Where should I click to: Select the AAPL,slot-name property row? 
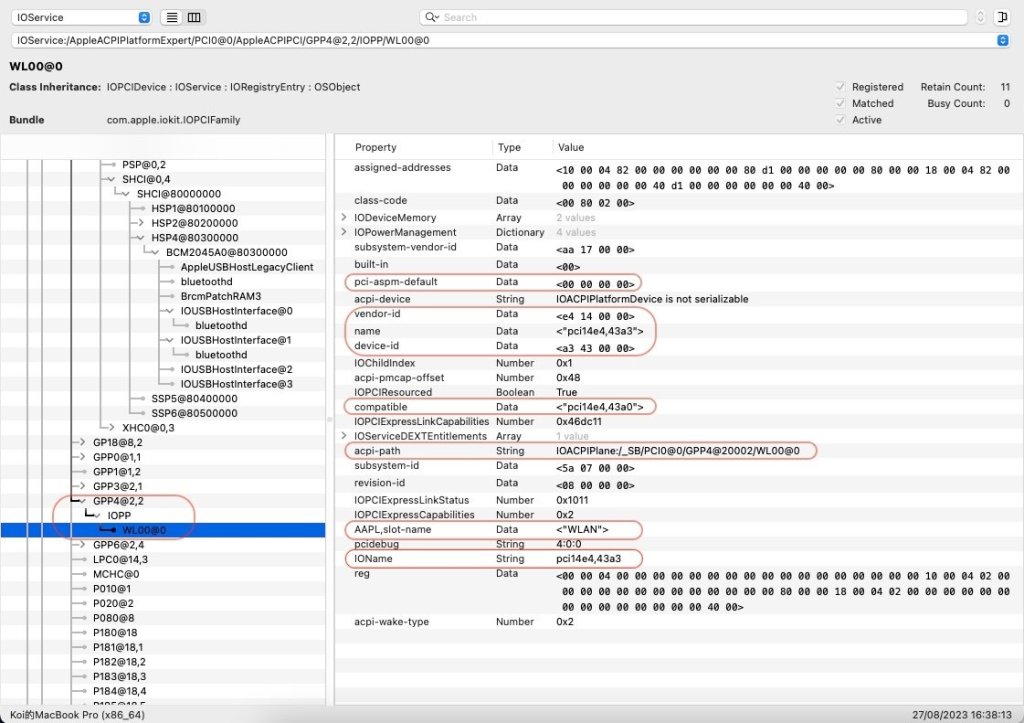click(679, 530)
